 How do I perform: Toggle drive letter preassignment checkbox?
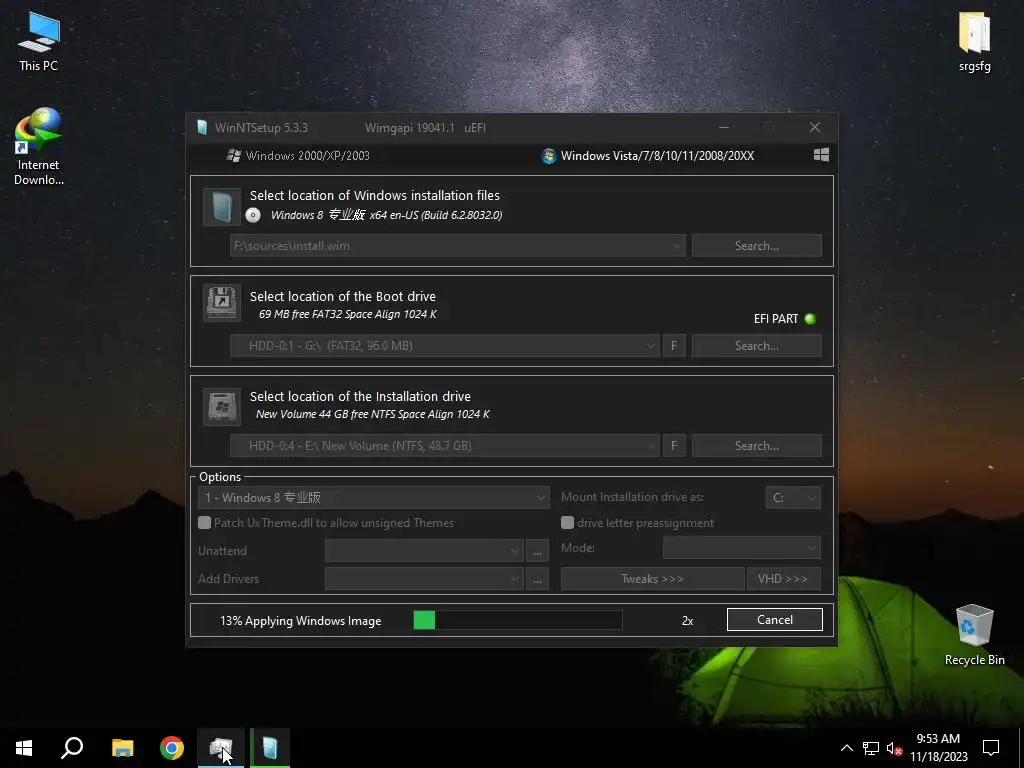(568, 522)
